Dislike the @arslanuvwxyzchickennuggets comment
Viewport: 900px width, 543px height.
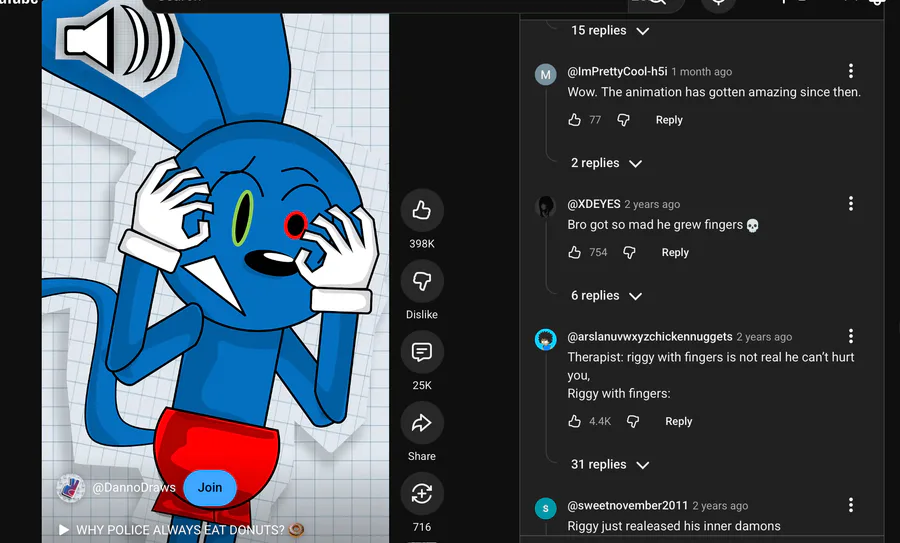[633, 421]
